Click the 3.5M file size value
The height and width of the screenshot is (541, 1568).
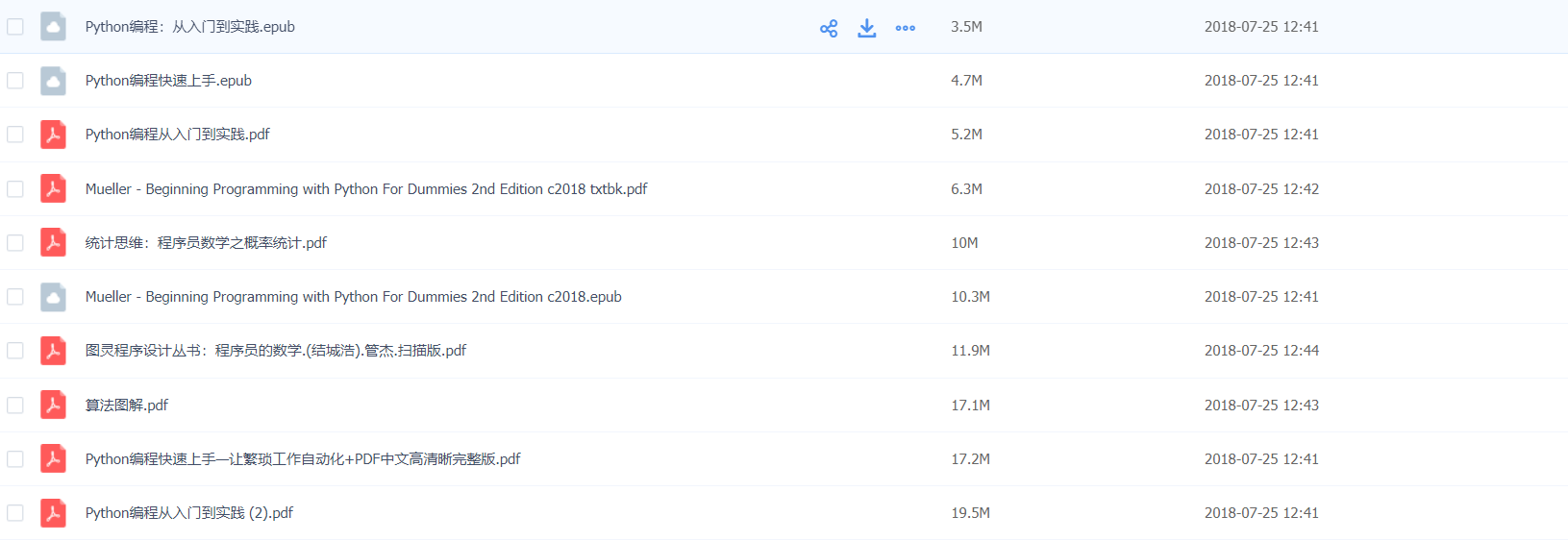(966, 27)
